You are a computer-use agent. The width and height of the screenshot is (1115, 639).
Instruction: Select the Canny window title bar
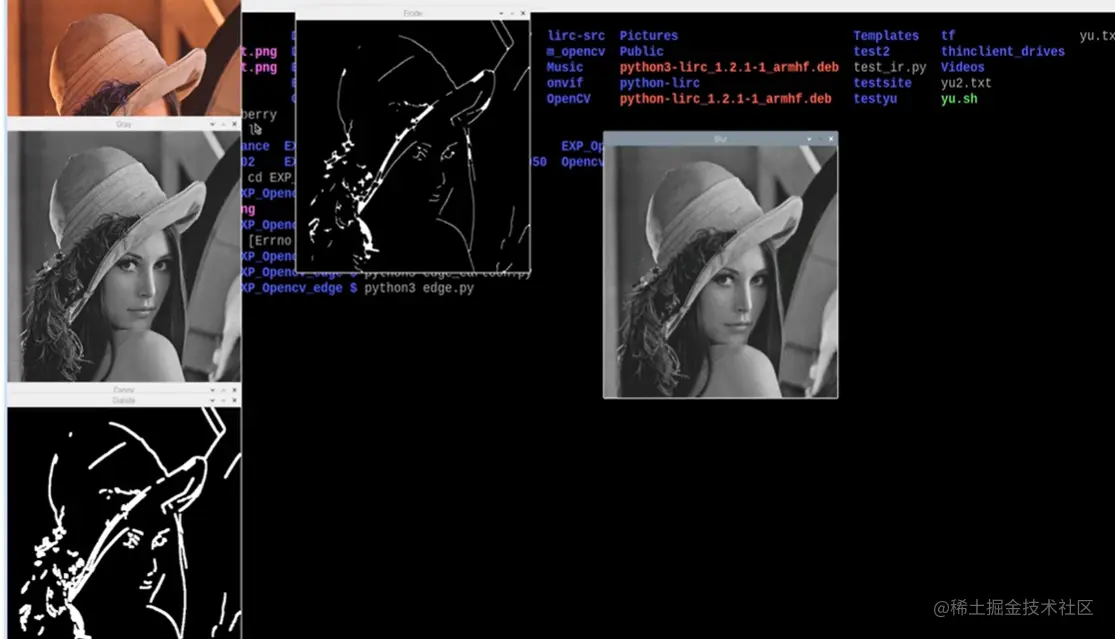click(x=124, y=390)
